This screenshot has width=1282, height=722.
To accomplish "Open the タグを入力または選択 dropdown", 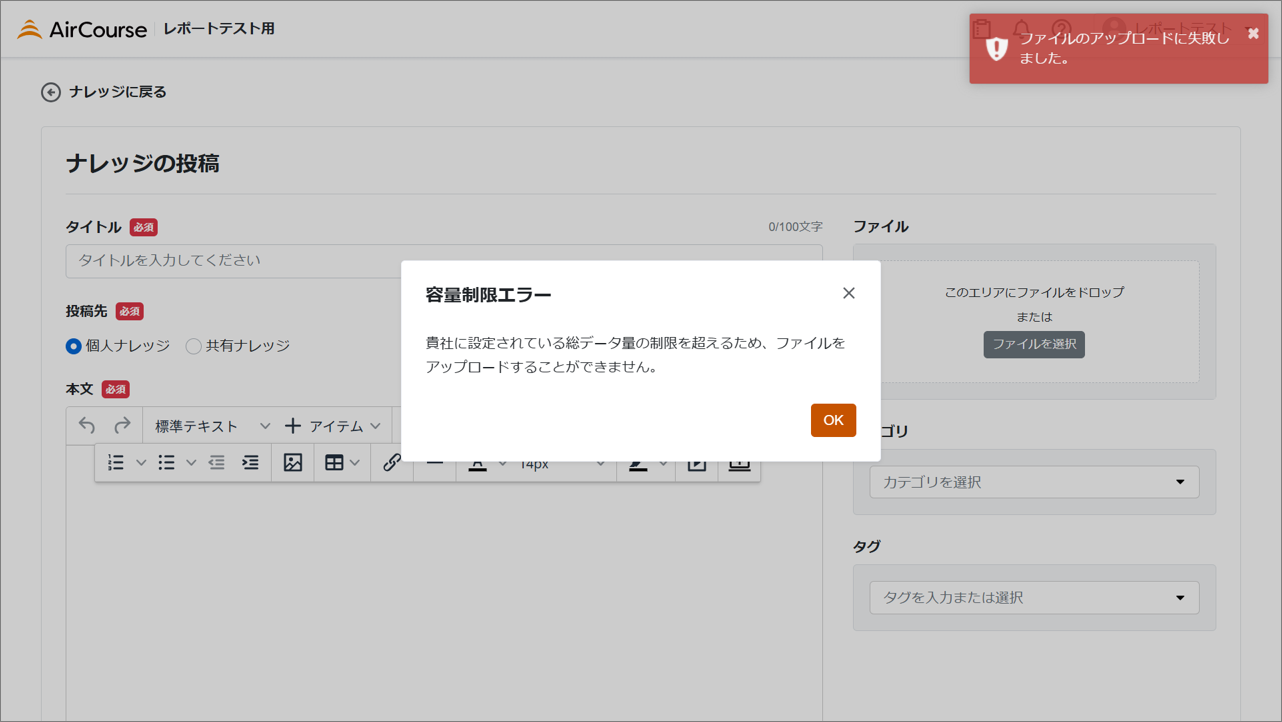I will click(x=1033, y=598).
